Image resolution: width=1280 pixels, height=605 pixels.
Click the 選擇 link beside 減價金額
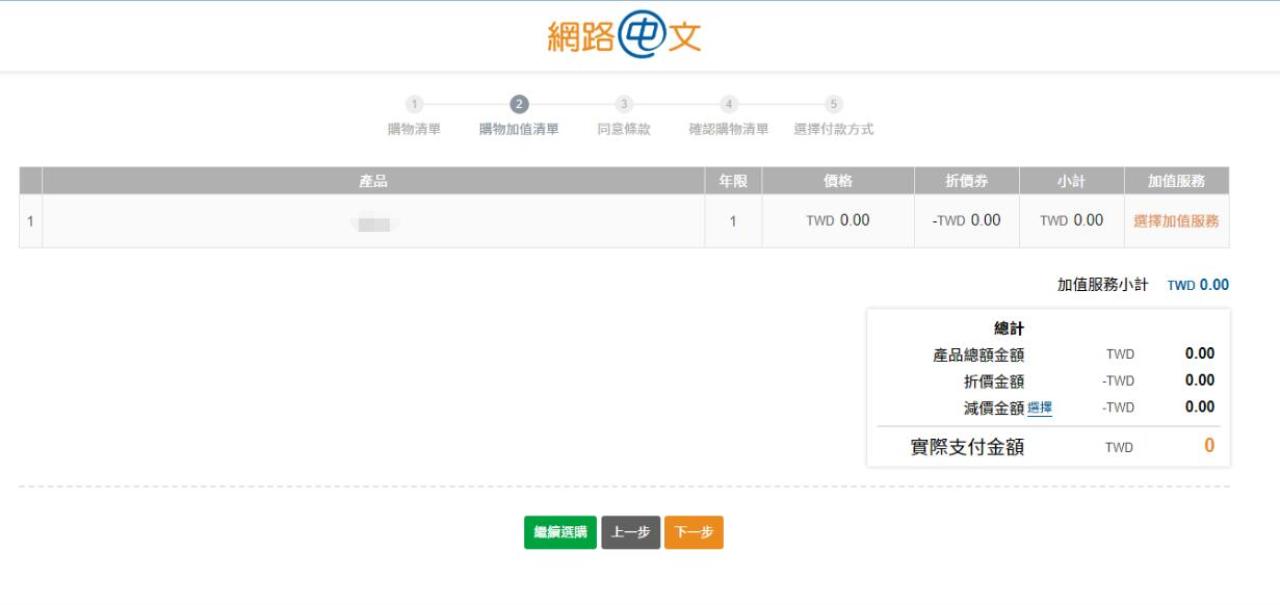(1040, 408)
